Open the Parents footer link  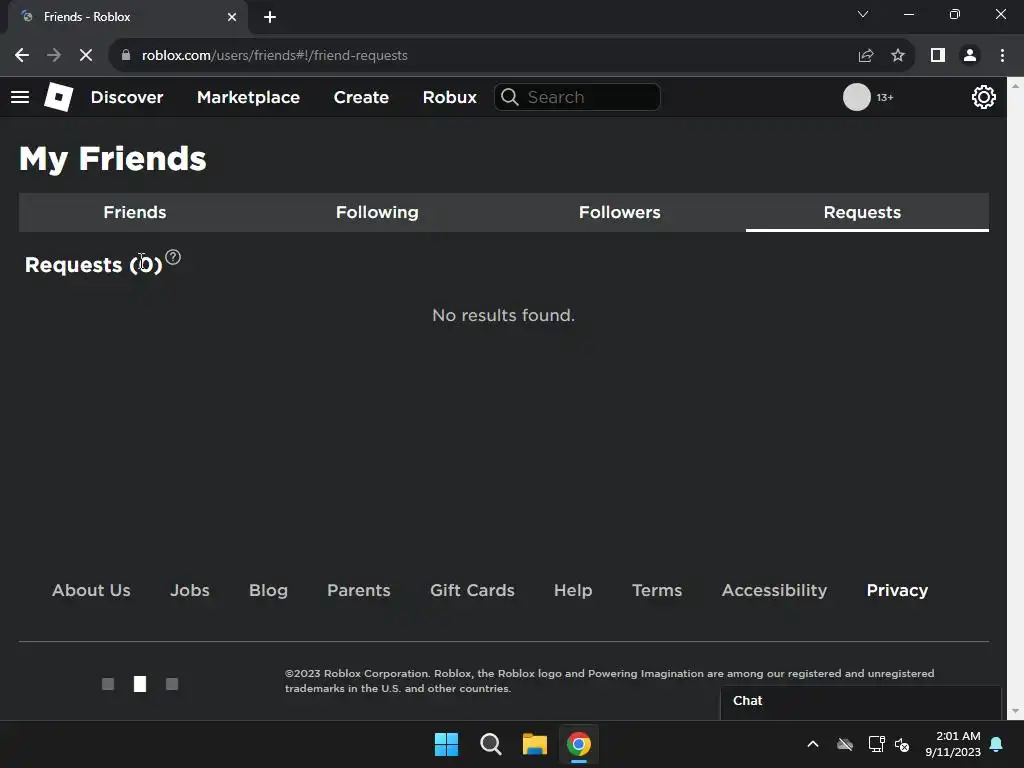point(359,590)
